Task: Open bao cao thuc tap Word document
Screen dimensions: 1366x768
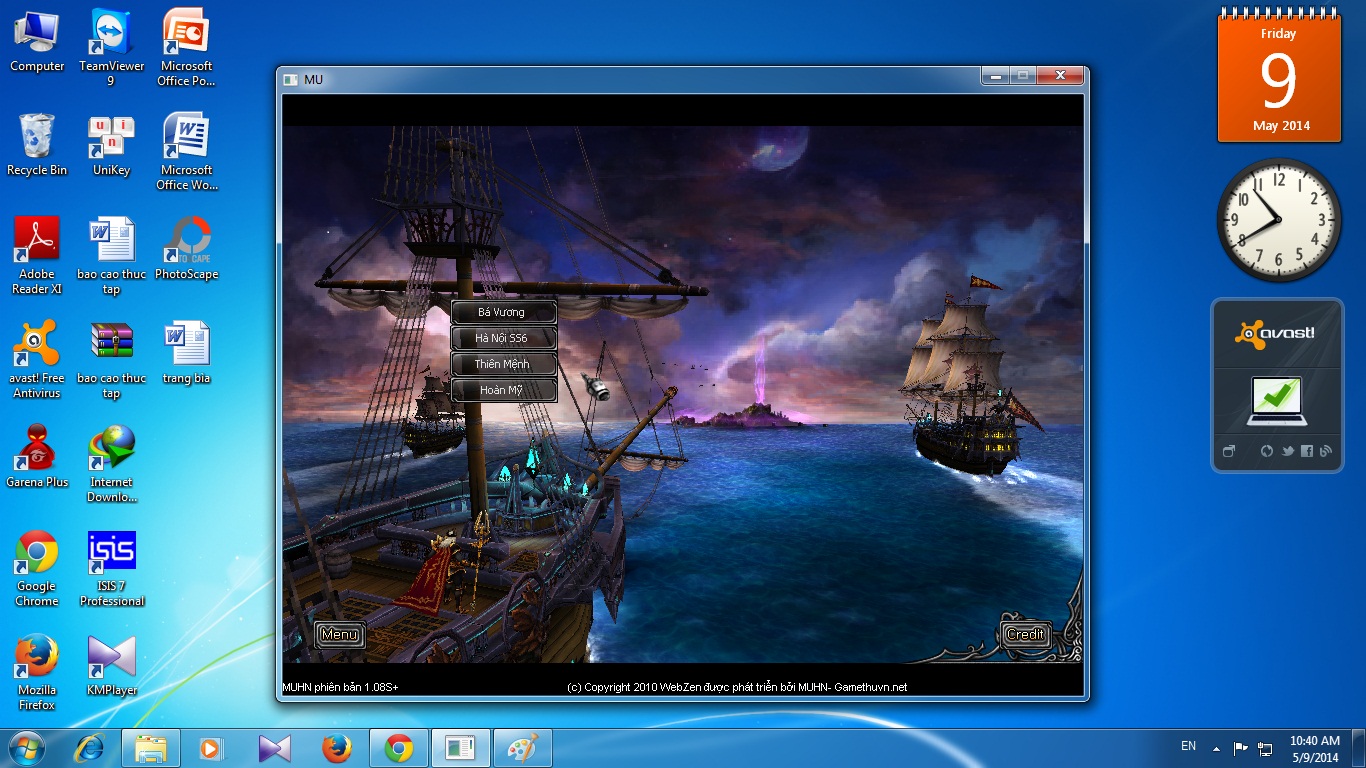Action: pyautogui.click(x=111, y=256)
